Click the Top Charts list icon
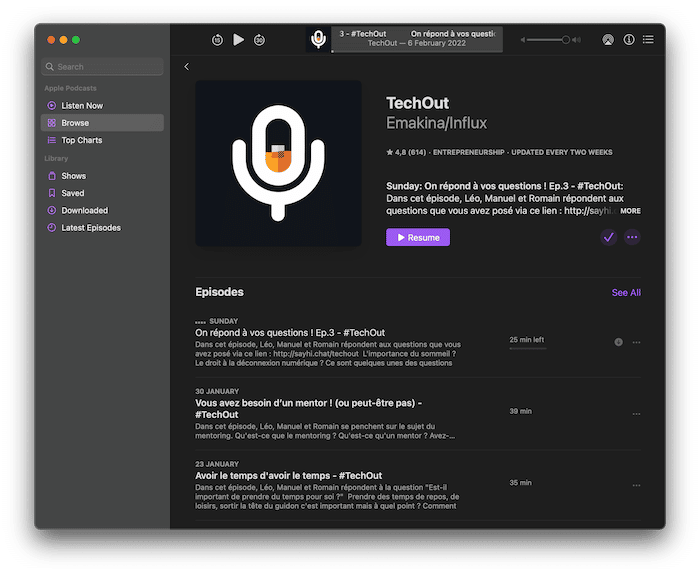The width and height of the screenshot is (700, 575). click(52, 140)
